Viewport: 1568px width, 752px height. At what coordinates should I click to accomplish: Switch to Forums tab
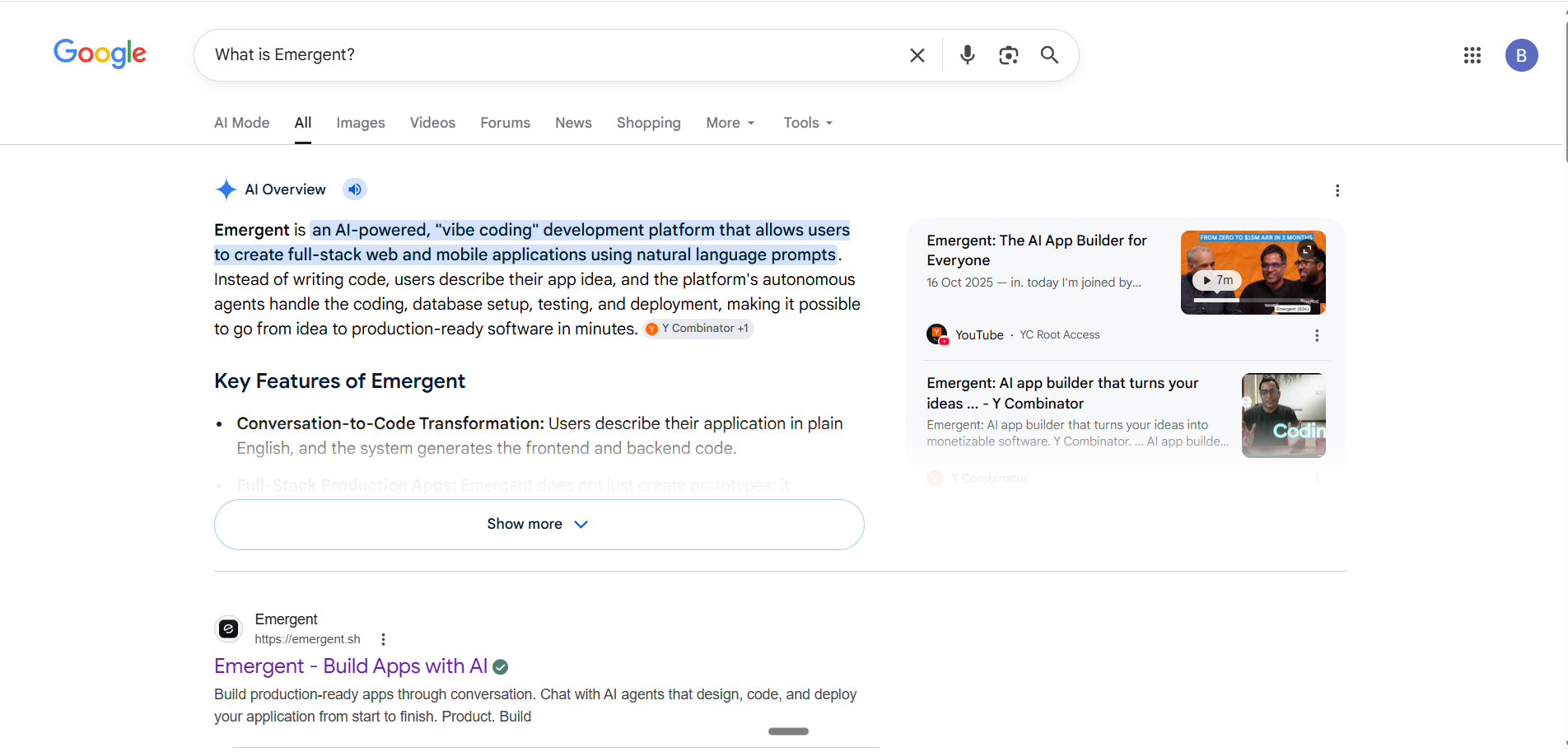click(x=505, y=123)
